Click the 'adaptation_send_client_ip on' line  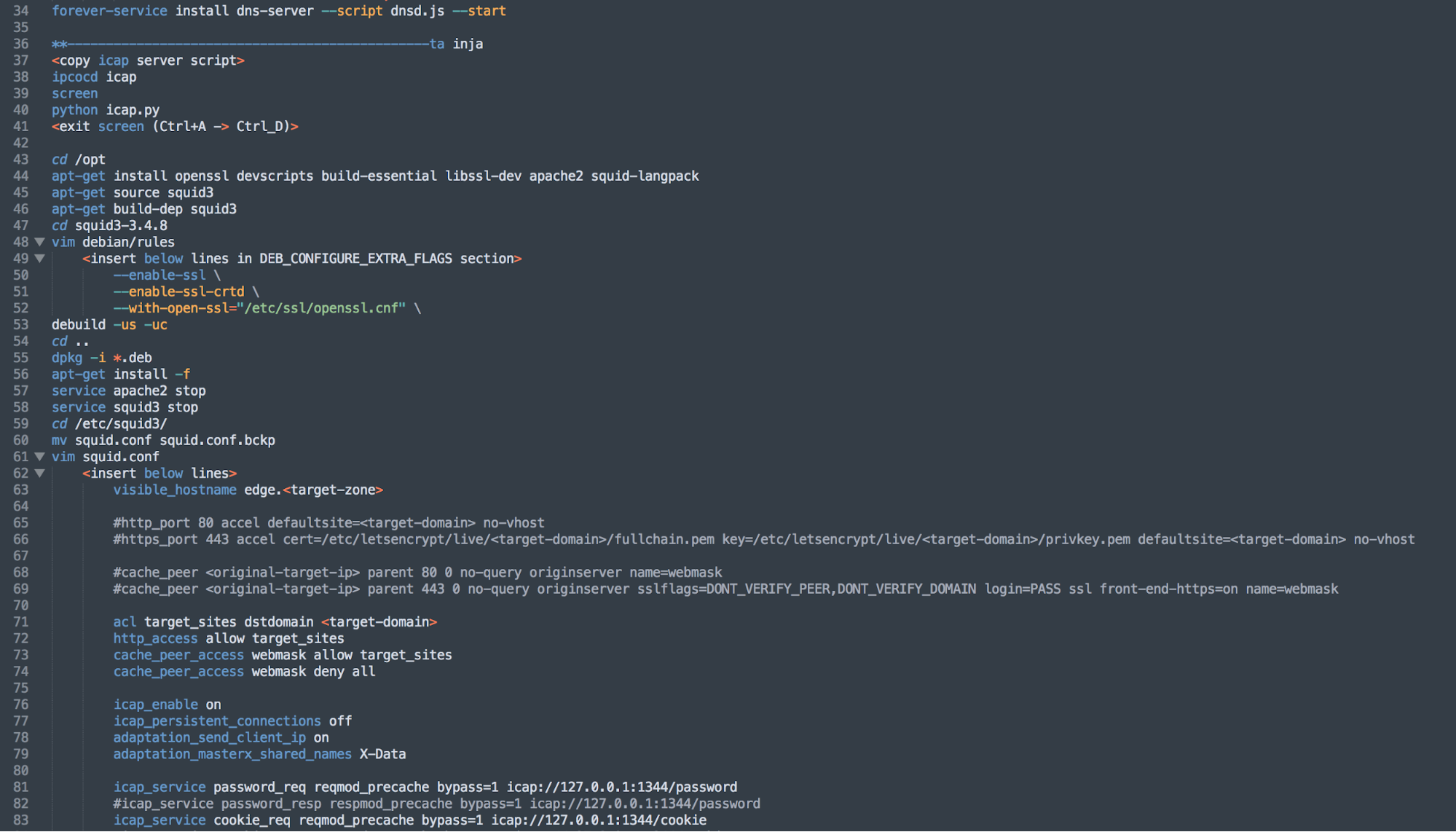click(221, 738)
